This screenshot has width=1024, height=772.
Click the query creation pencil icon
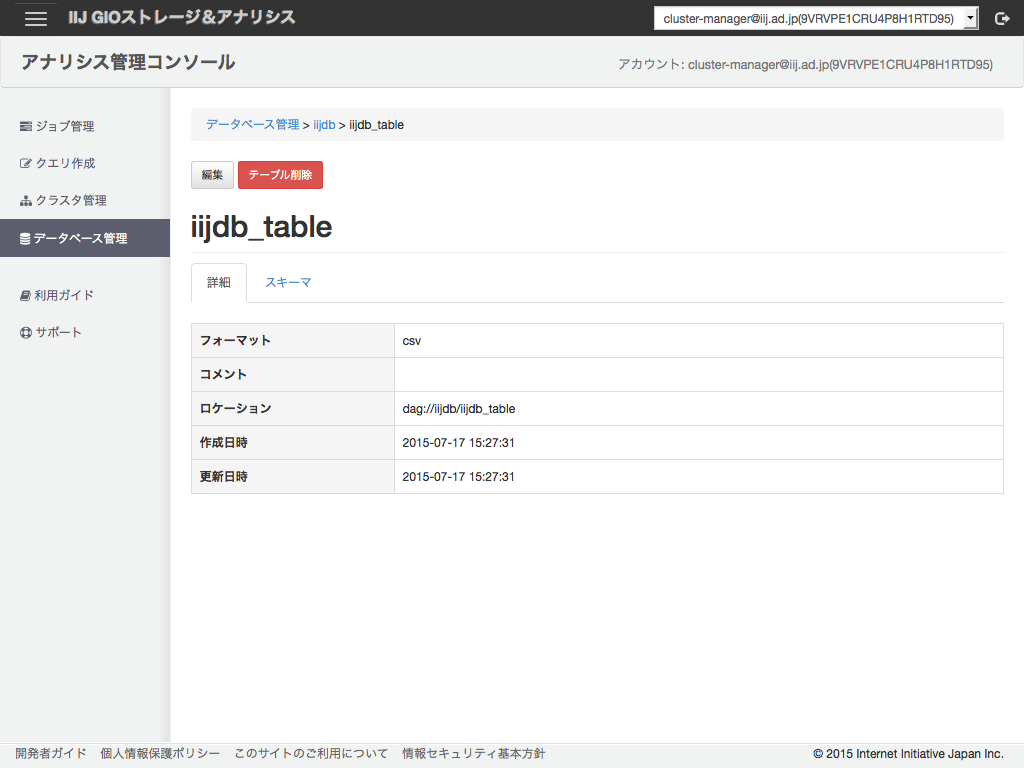[25, 163]
